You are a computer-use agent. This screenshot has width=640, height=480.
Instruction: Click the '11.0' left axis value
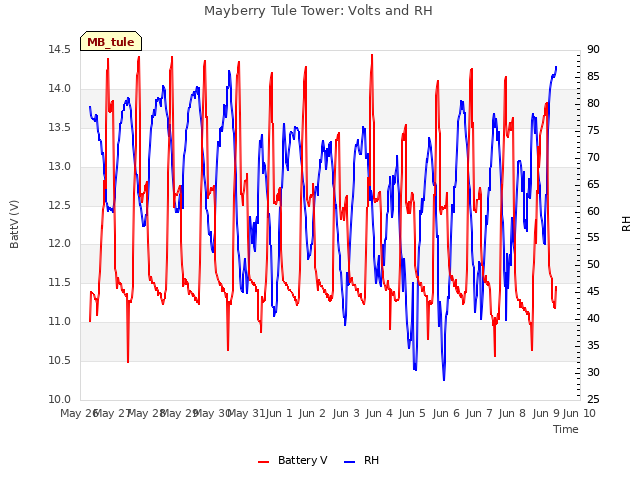click(59, 322)
